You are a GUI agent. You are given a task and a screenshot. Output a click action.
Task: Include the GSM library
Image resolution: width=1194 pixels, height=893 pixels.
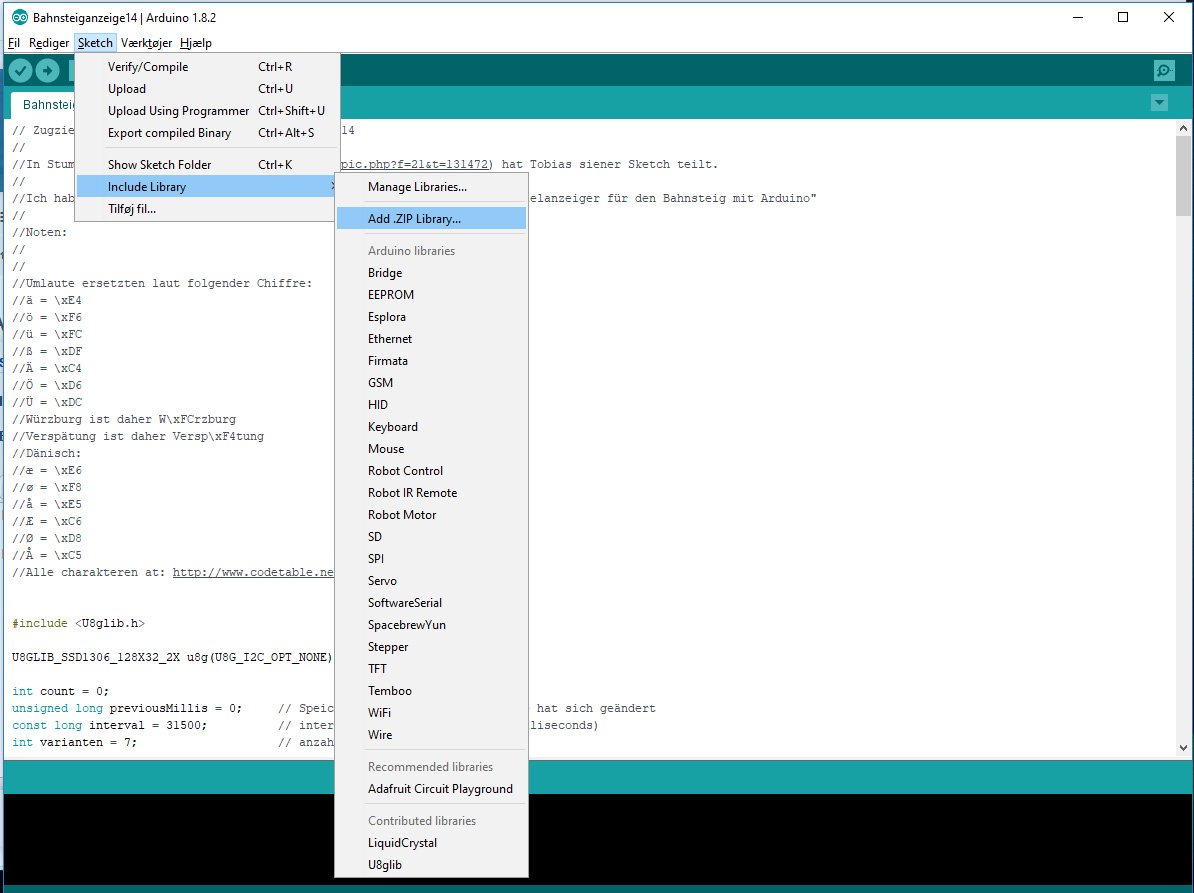point(431,383)
